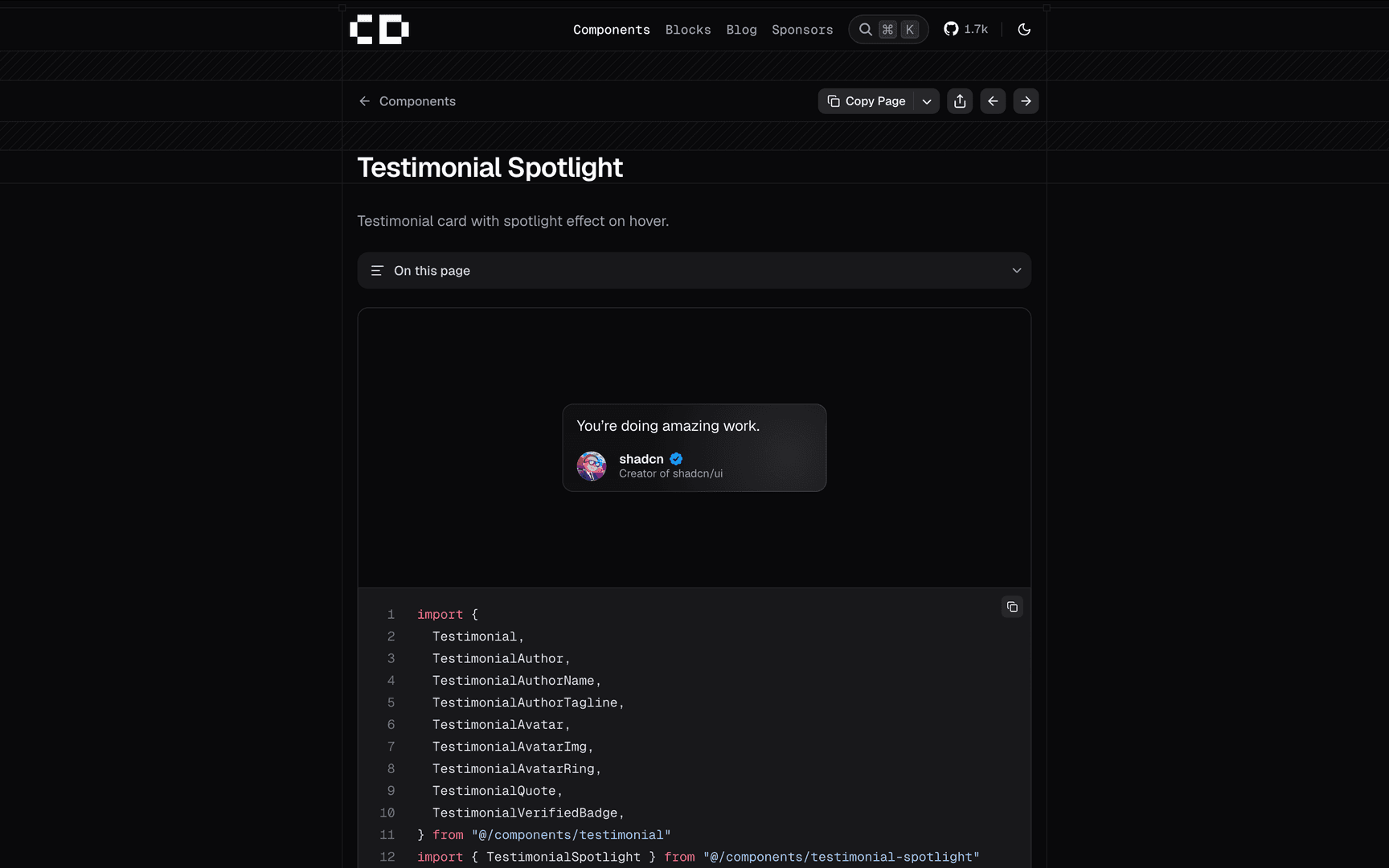This screenshot has height=868, width=1389.
Task: Click the share page icon
Action: point(960,101)
